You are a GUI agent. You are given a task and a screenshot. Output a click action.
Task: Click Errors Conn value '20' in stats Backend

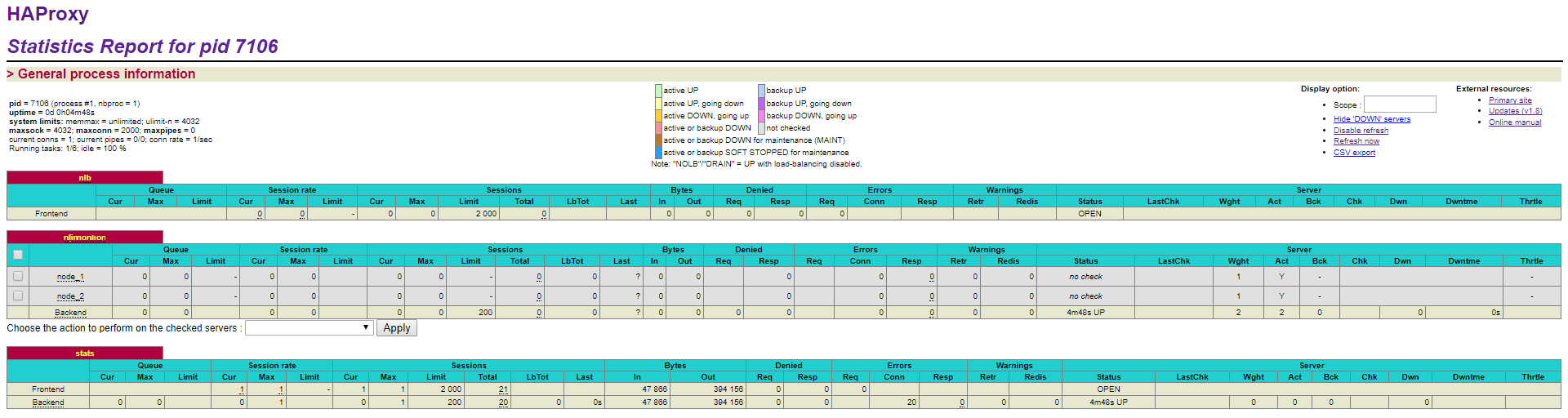[x=911, y=402]
